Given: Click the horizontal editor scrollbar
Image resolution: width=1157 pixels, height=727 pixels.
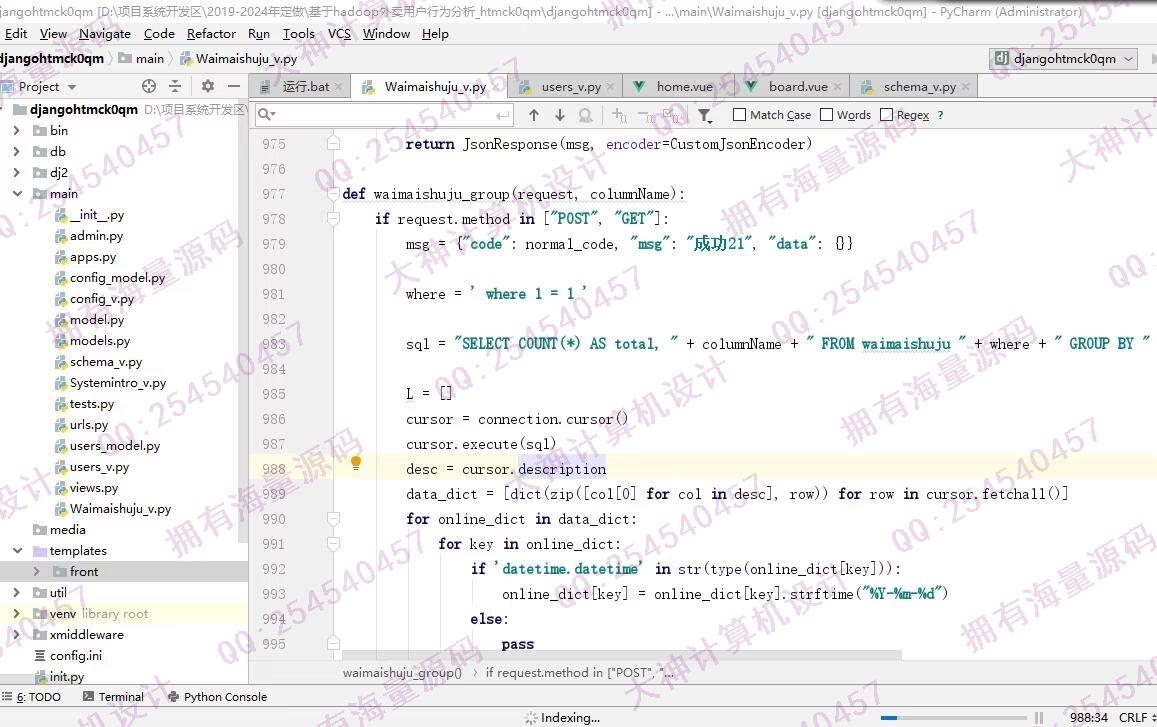Looking at the screenshot, I should click(x=621, y=655).
